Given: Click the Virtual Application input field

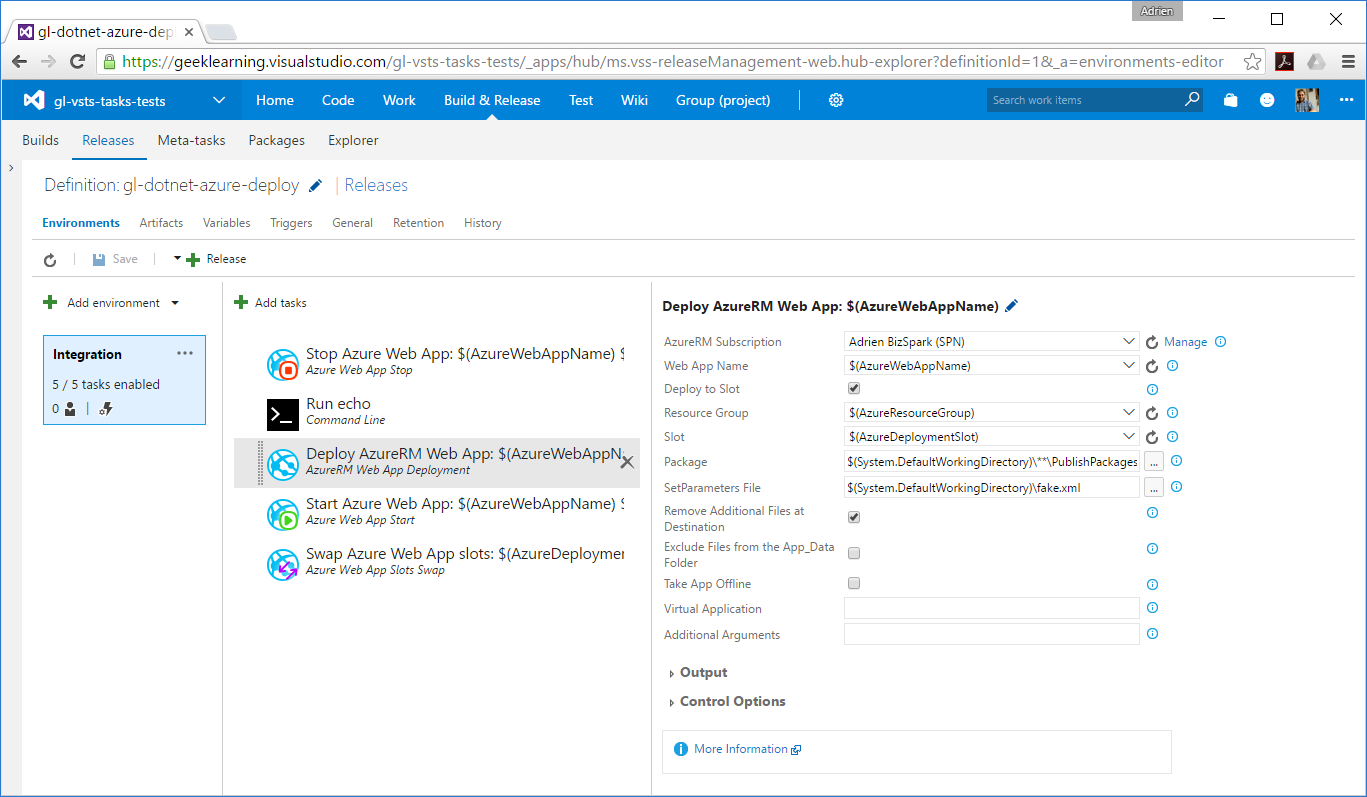Looking at the screenshot, I should 992,608.
